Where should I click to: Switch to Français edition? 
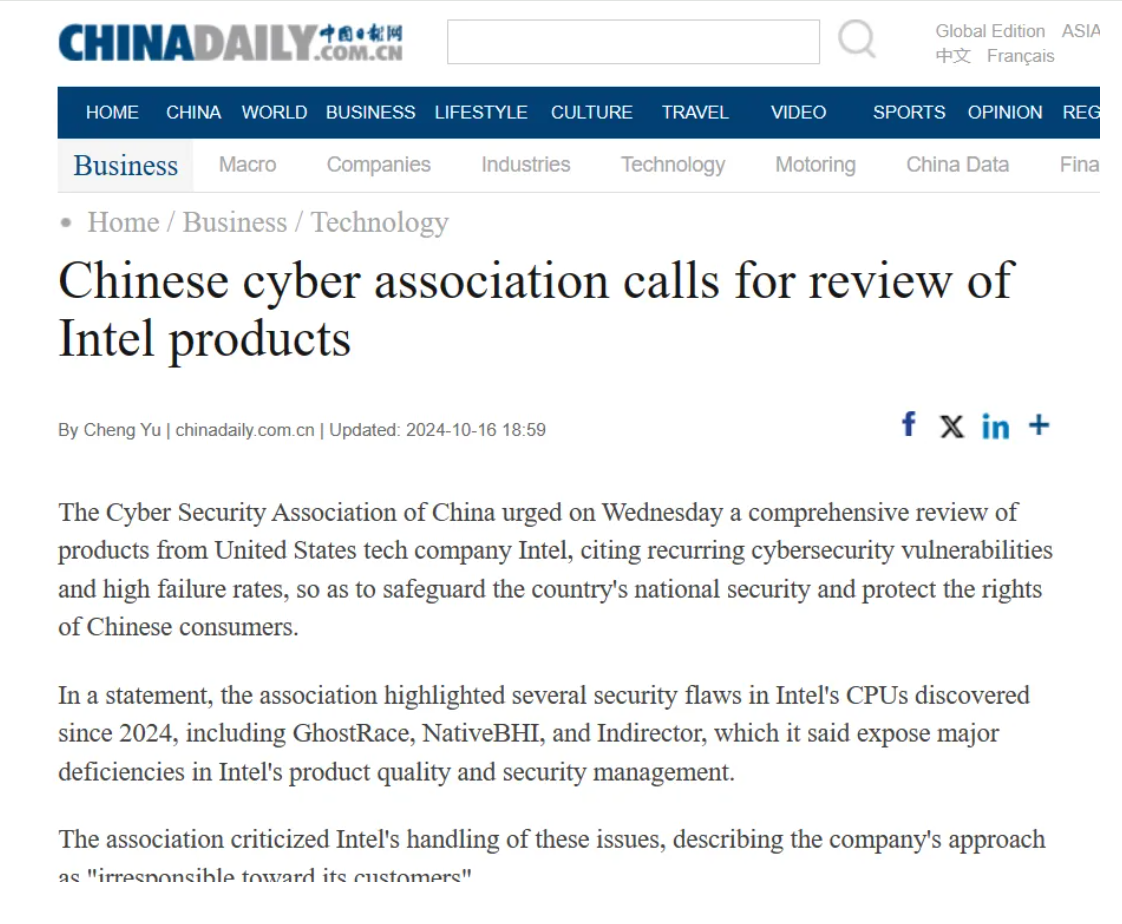pos(1020,56)
